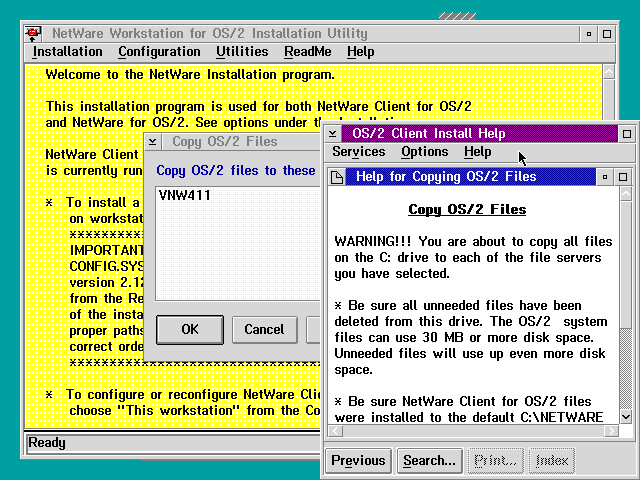Click help horizontal scroll left arrow
640x480 pixels.
pyautogui.click(x=335, y=431)
